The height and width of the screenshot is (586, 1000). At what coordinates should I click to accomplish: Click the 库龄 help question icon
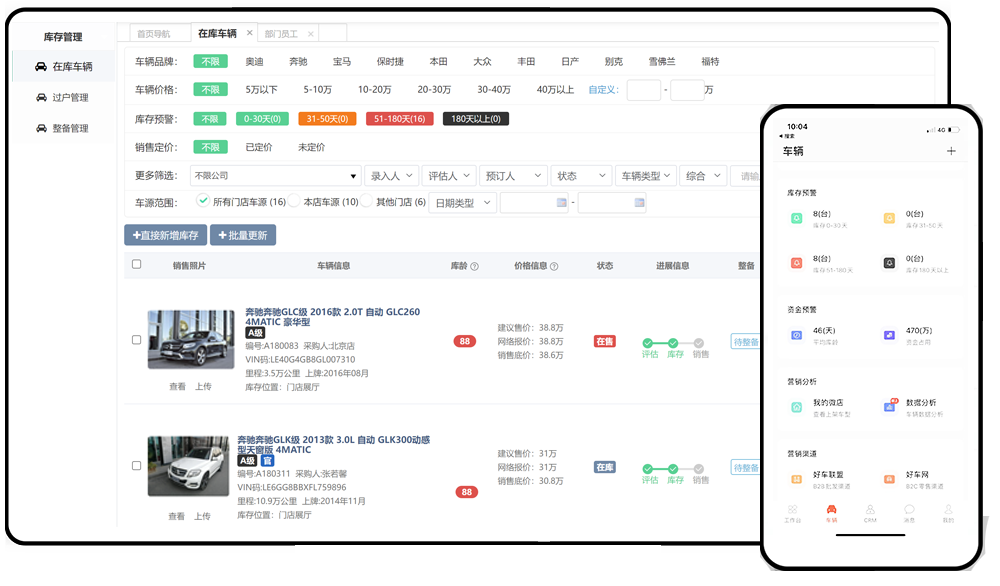(474, 267)
